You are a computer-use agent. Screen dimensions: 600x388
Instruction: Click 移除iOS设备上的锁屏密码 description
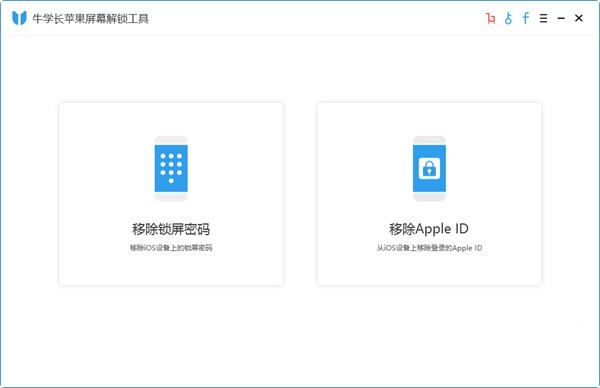171,248
